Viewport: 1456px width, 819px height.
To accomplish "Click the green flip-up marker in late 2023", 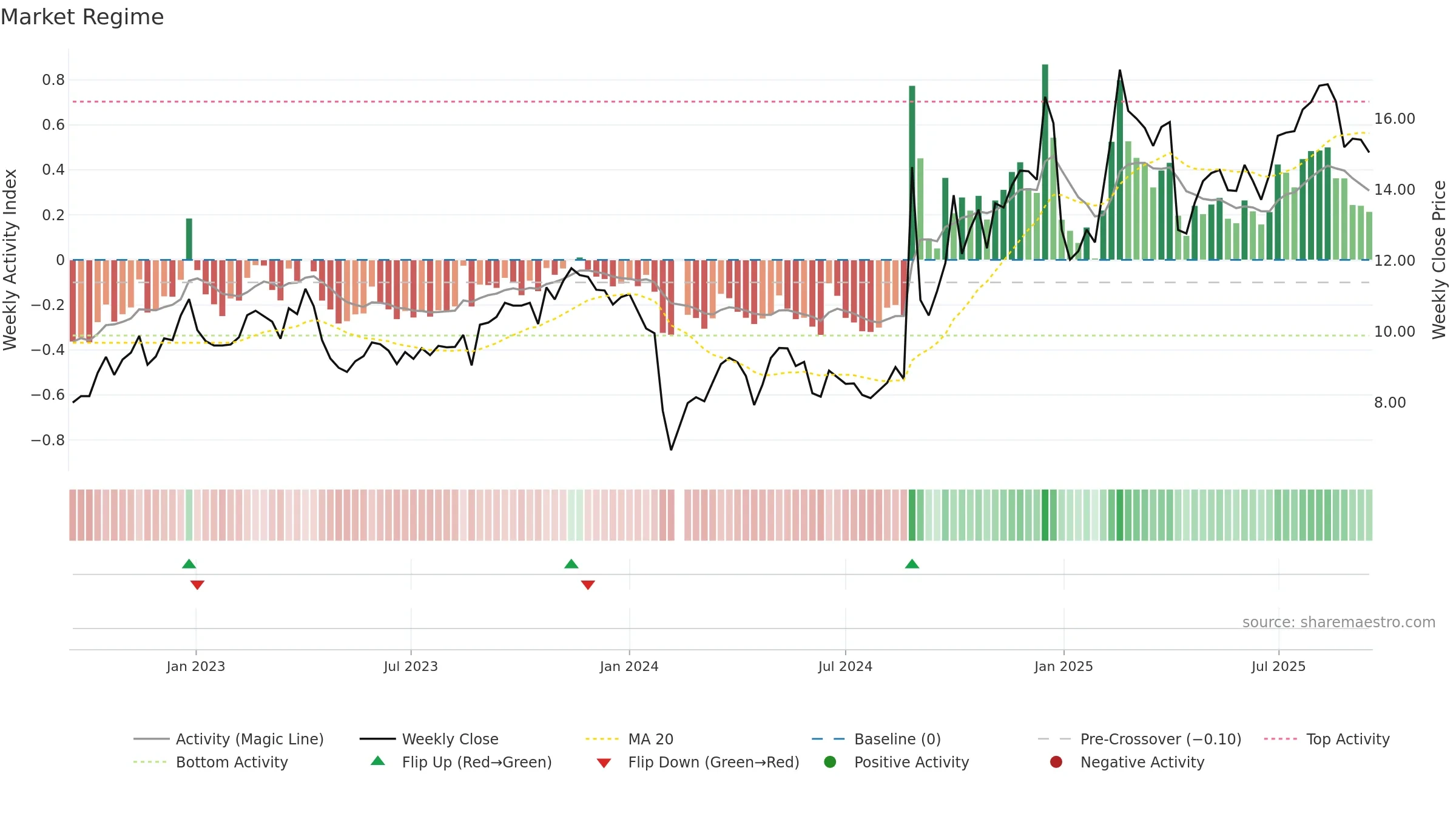I will [571, 564].
